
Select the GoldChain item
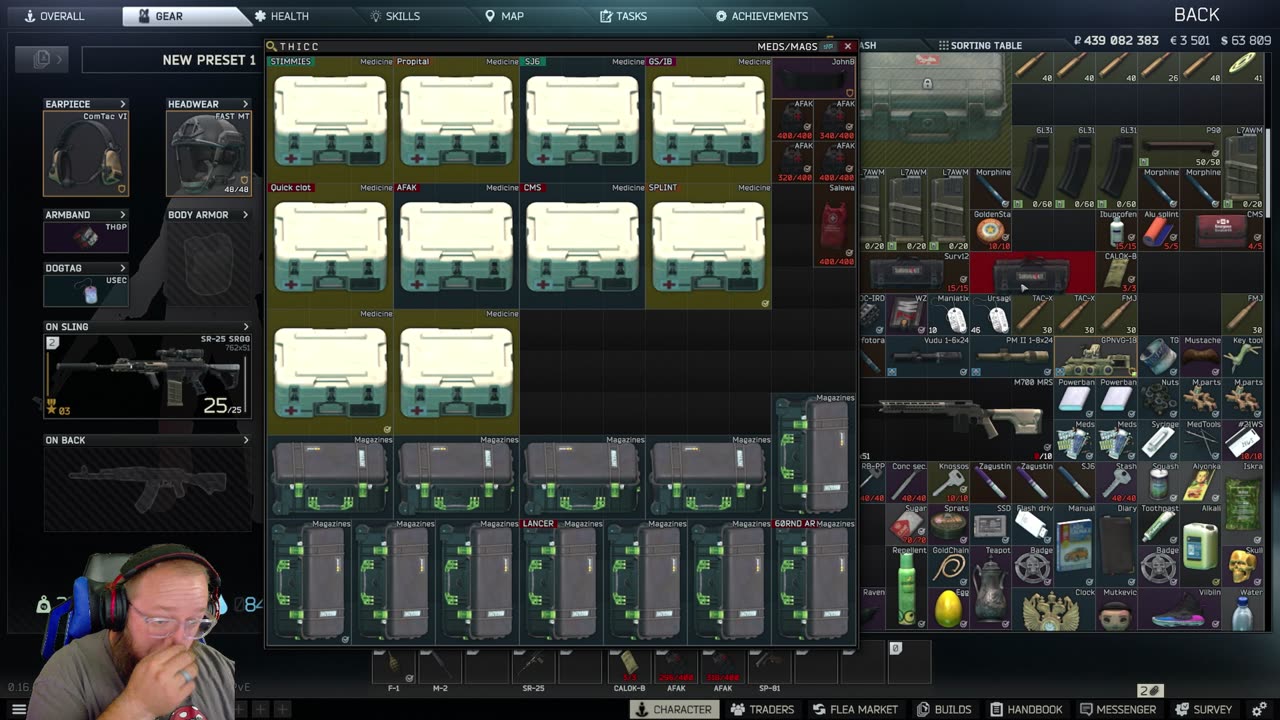pyautogui.click(x=947, y=567)
